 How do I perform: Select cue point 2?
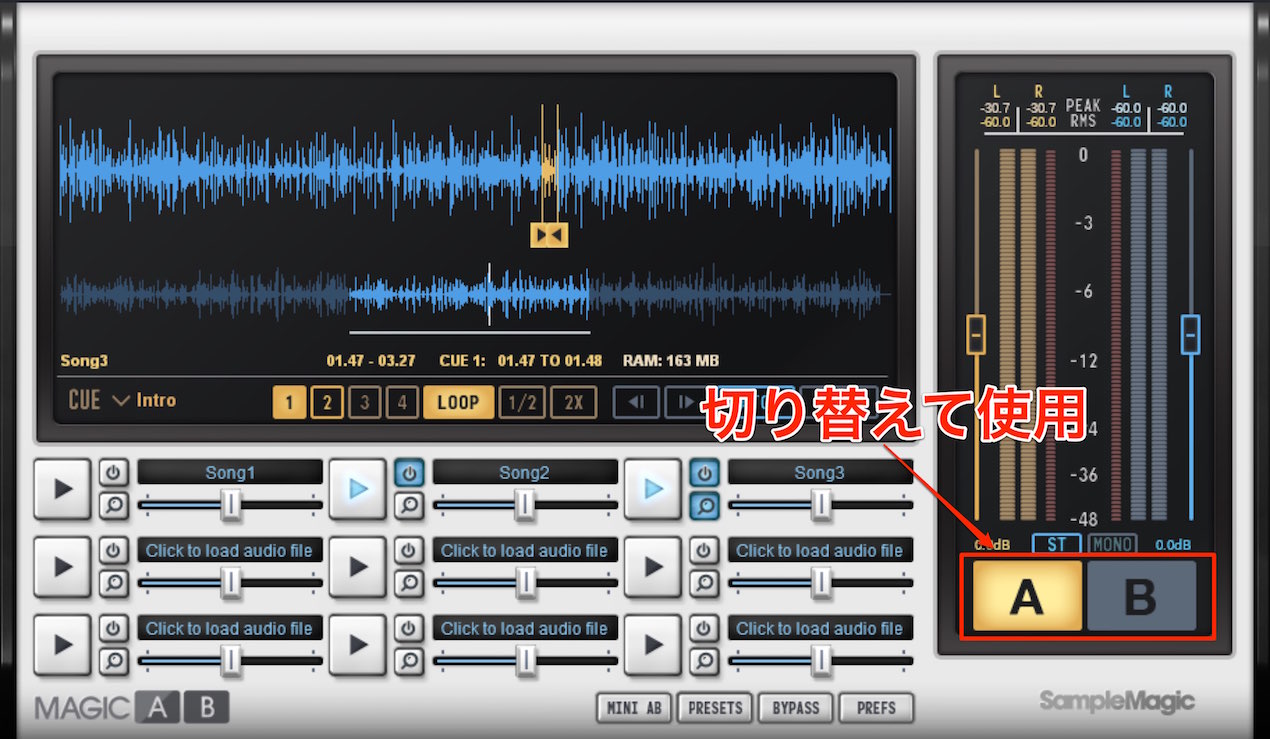pos(327,403)
